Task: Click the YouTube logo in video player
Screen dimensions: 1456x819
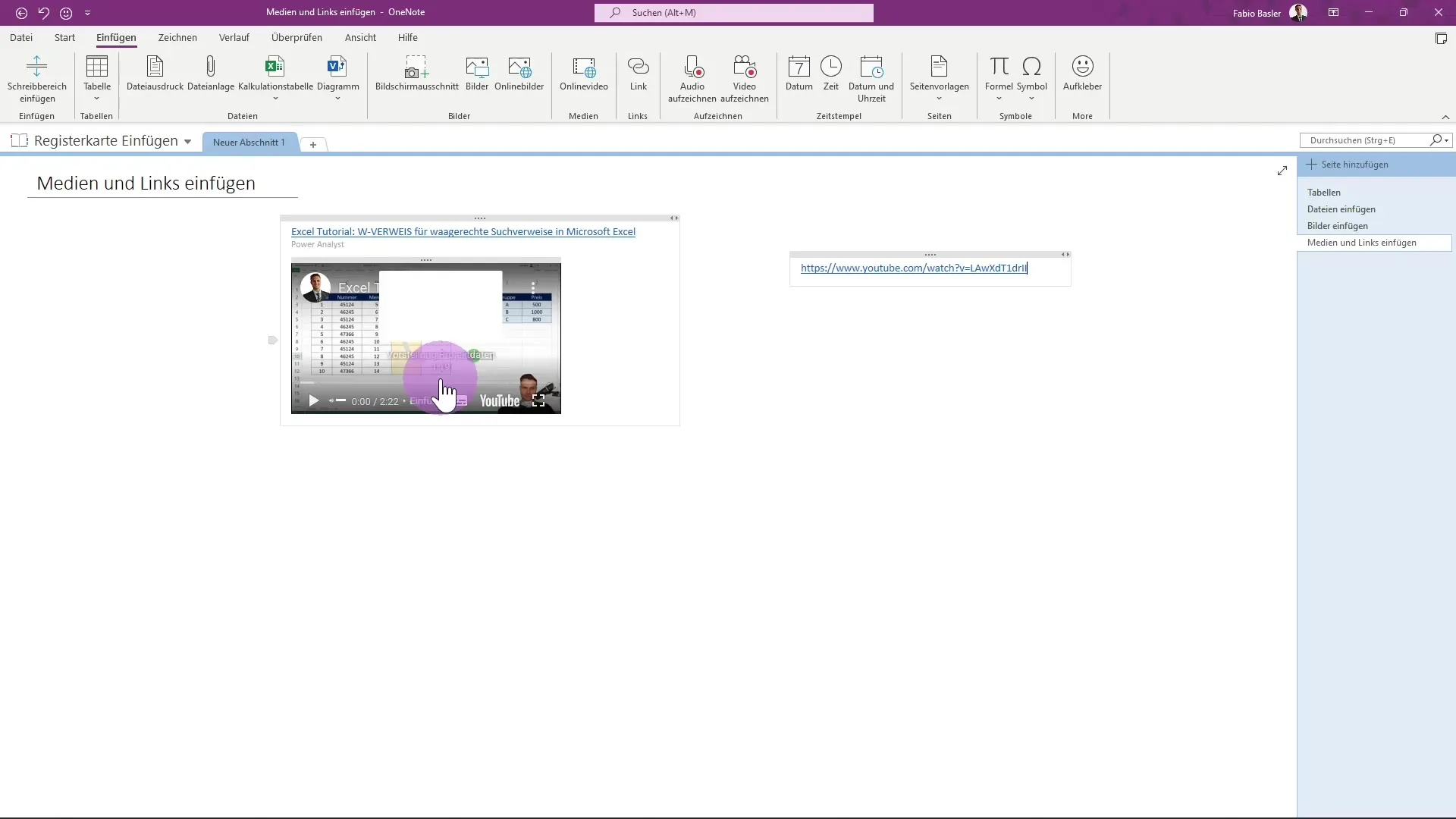Action: coord(500,400)
